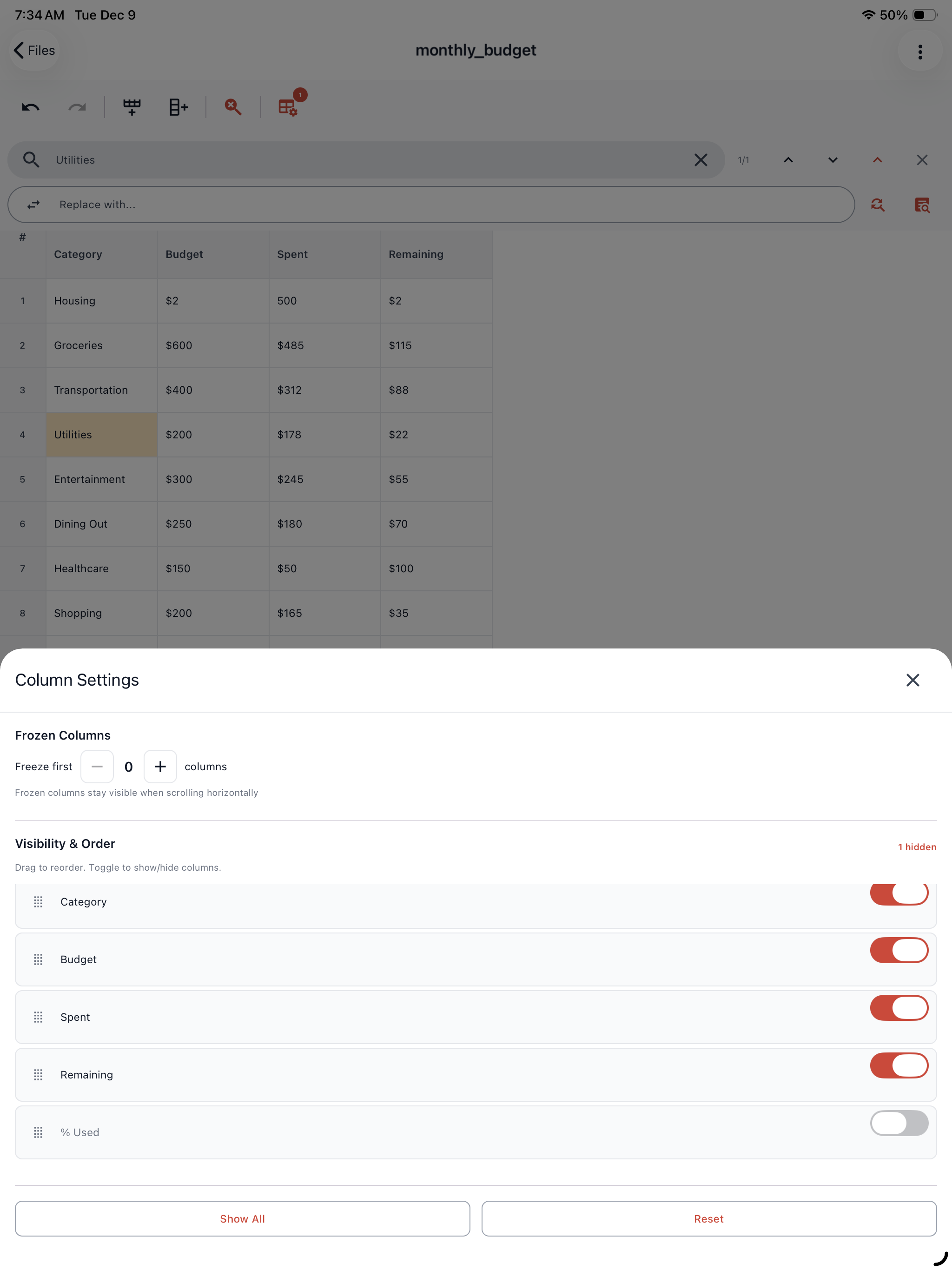The height and width of the screenshot is (1270, 952).
Task: Select the Category column header
Action: point(102,254)
